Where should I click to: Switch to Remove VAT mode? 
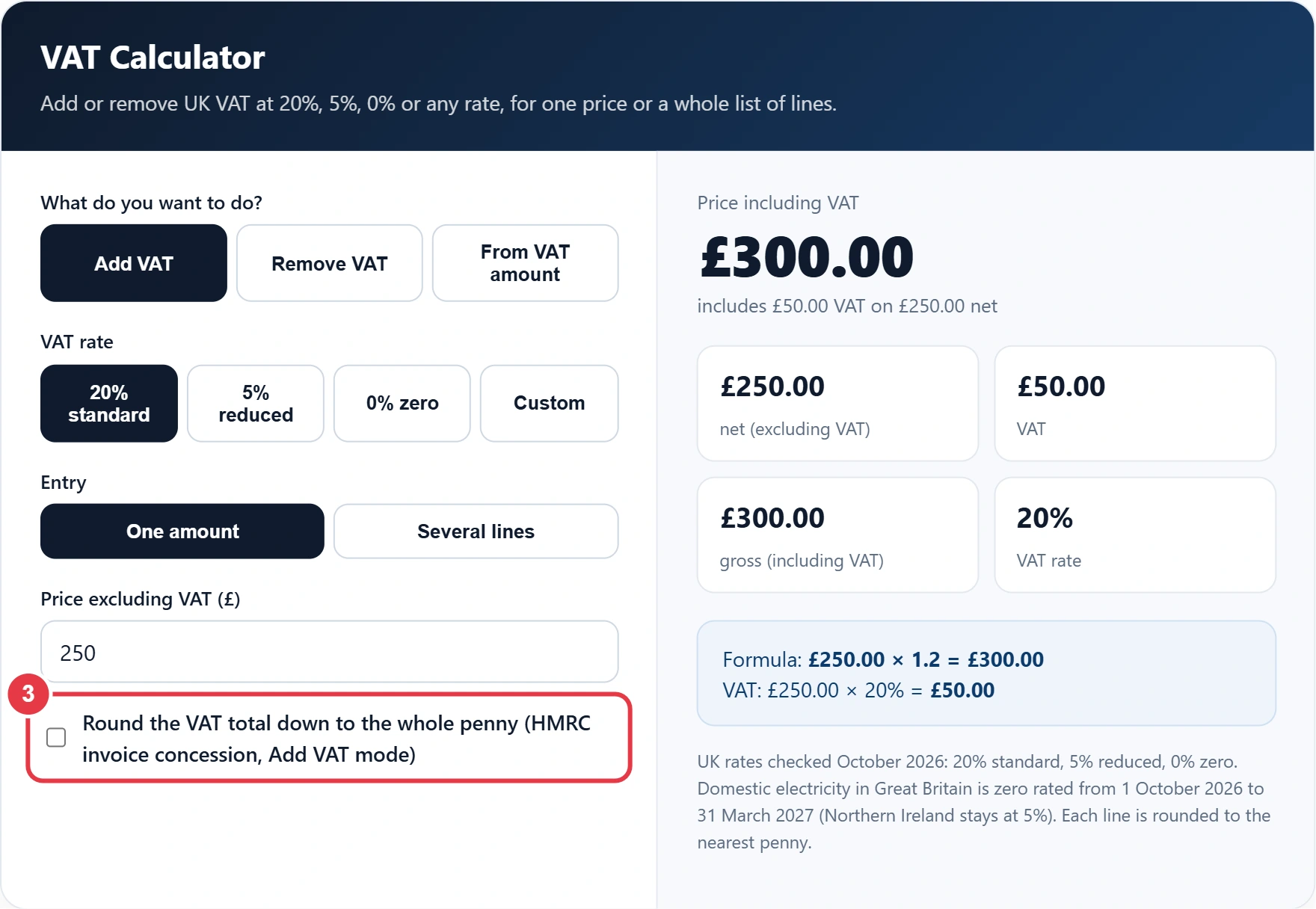[x=330, y=263]
